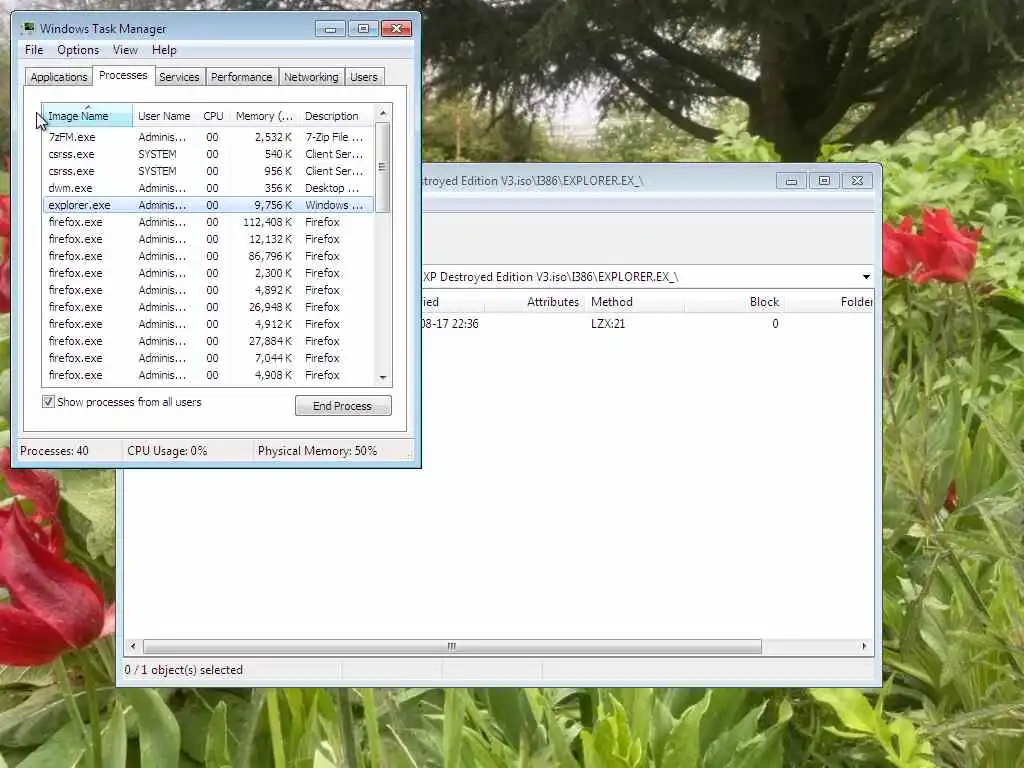This screenshot has width=1024, height=768.
Task: Click the Task Manager title bar icon
Action: (x=27, y=28)
